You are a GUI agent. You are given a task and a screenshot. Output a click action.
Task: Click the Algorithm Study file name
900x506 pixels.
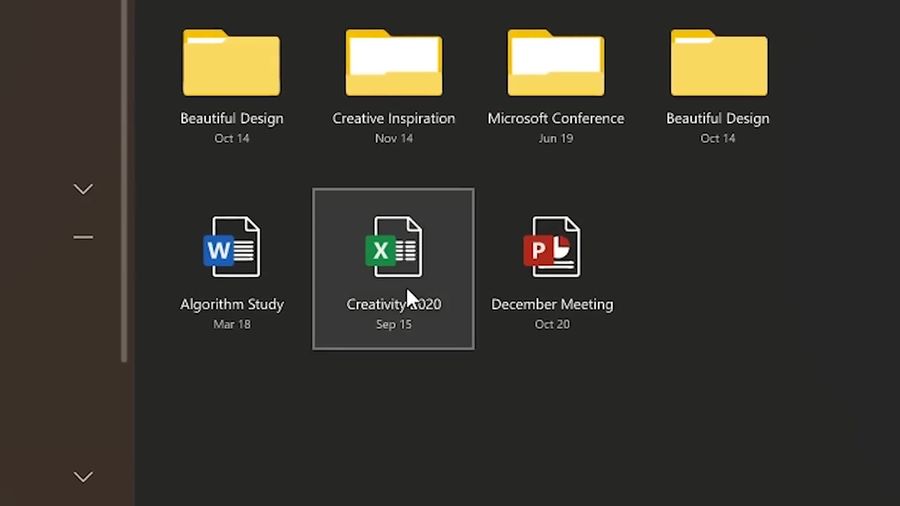click(232, 304)
